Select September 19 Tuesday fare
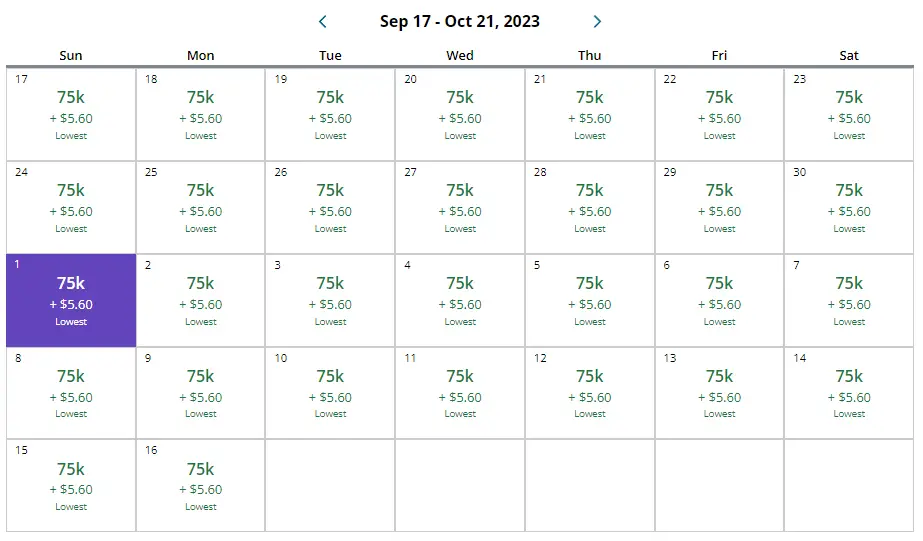The width and height of the screenshot is (923, 541). (330, 115)
